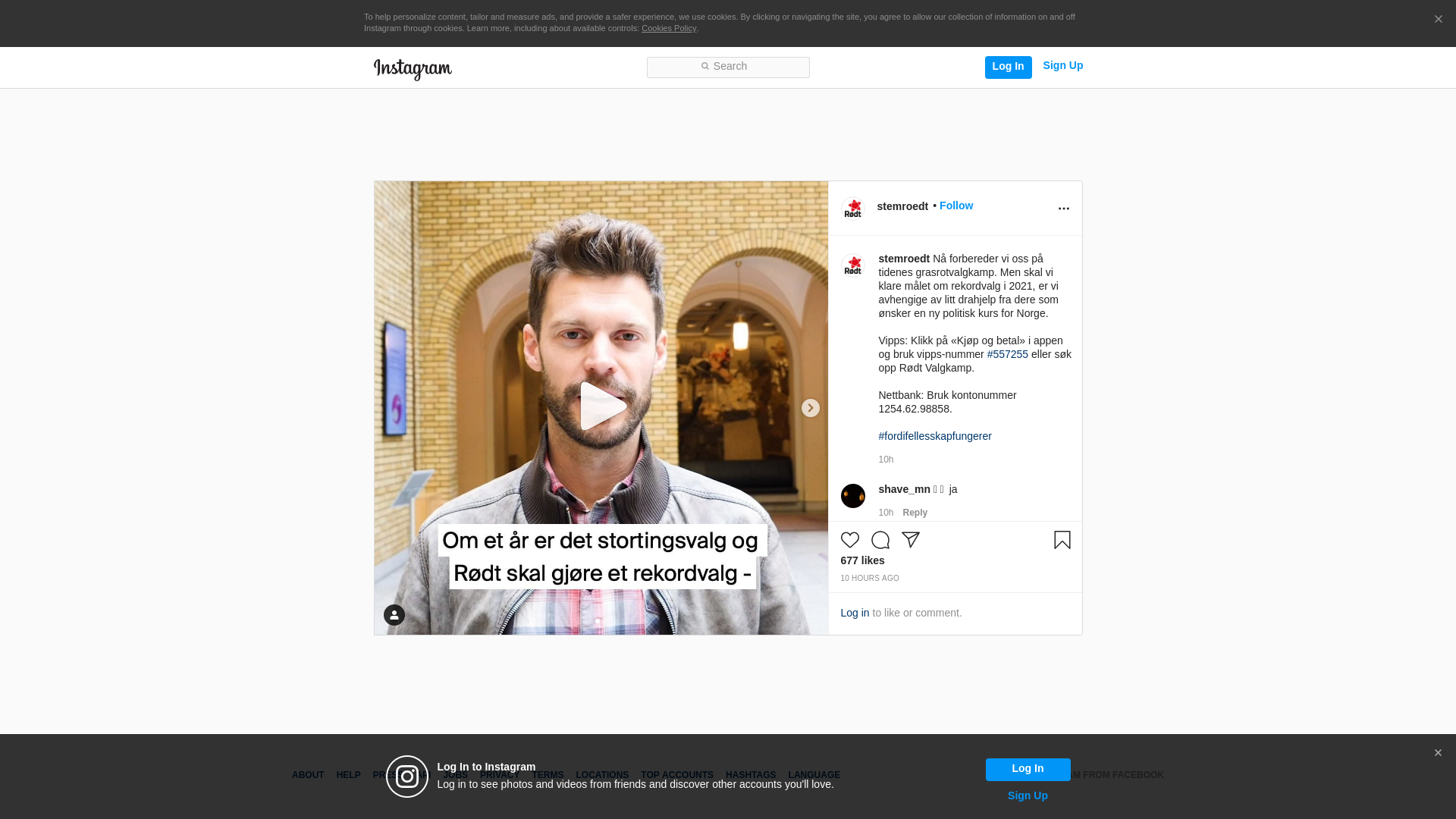Image resolution: width=1456 pixels, height=819 pixels.
Task: Open stemroedt avatar beside caption
Action: click(x=853, y=265)
